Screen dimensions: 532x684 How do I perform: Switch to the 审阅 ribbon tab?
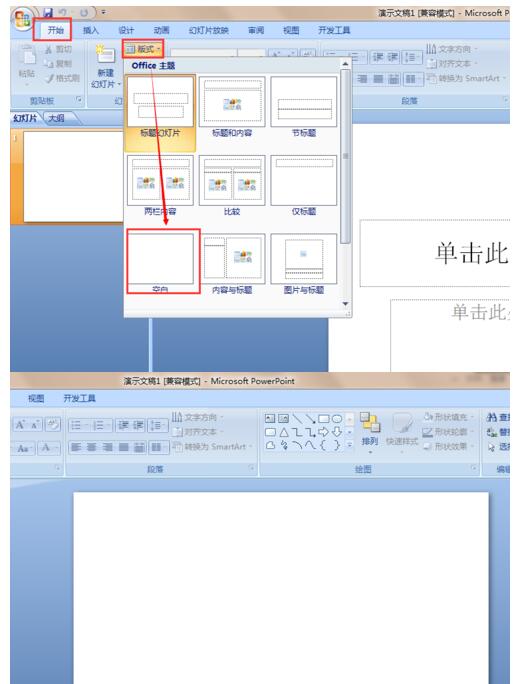tap(256, 30)
